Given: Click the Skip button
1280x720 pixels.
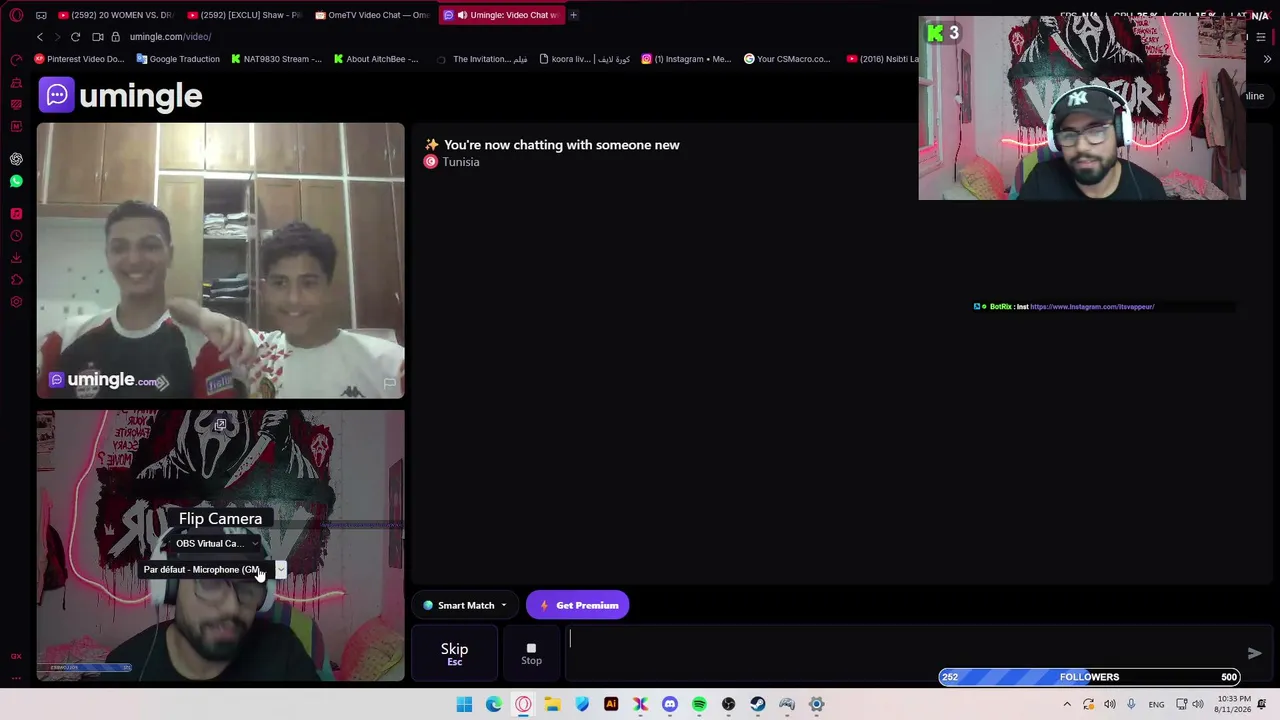Looking at the screenshot, I should 454,653.
